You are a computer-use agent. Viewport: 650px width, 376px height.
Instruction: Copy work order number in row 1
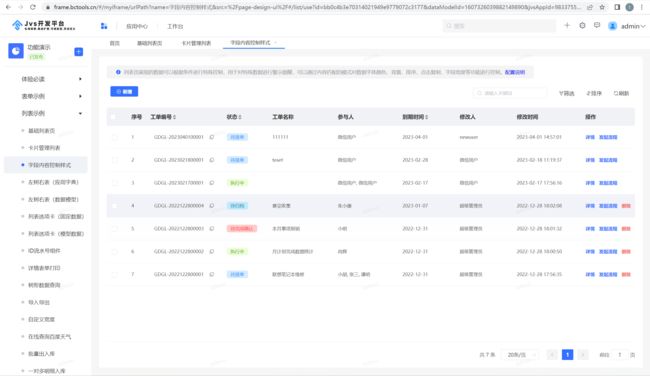[x=212, y=137]
